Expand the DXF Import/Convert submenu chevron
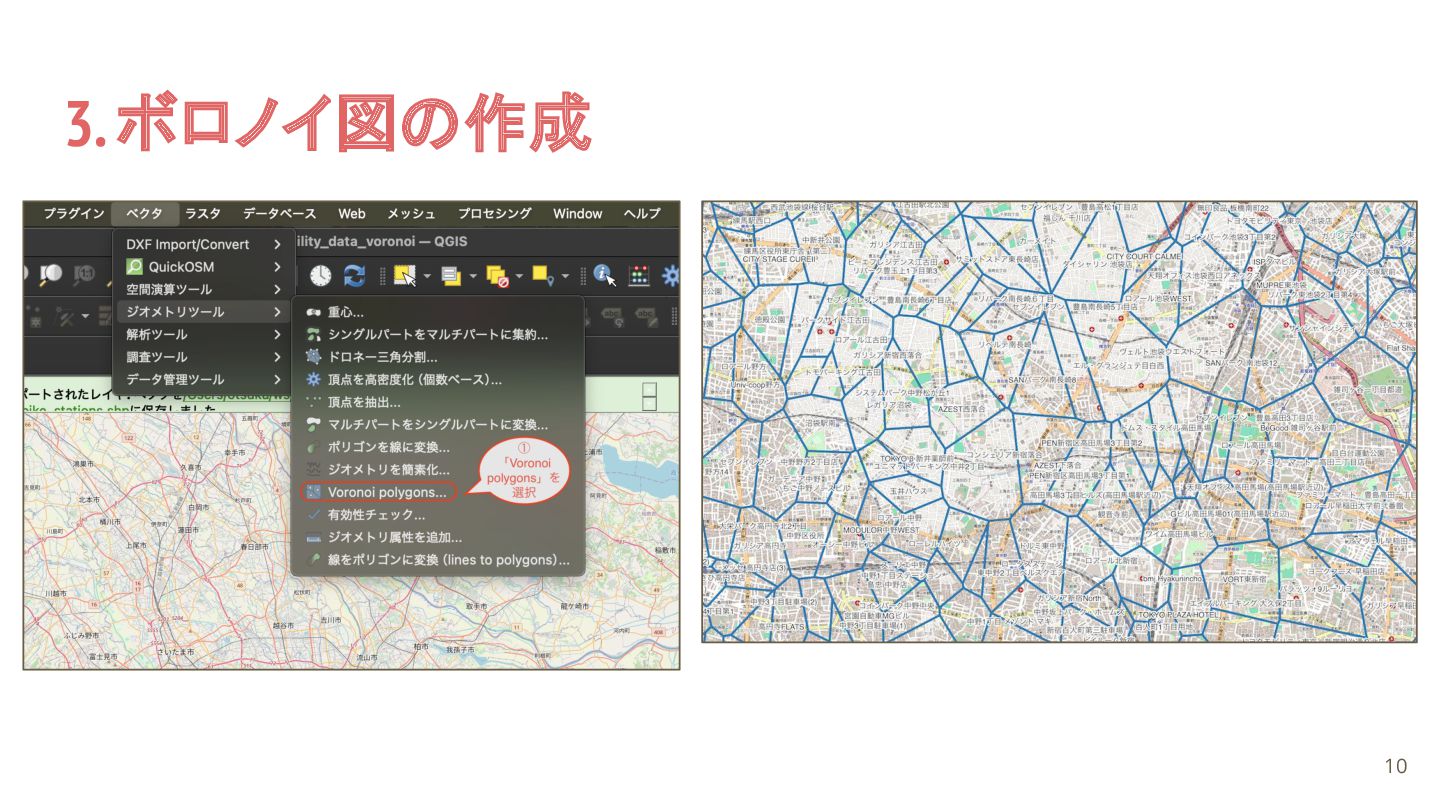Image resolution: width=1440 pixels, height=810 pixels. point(277,244)
